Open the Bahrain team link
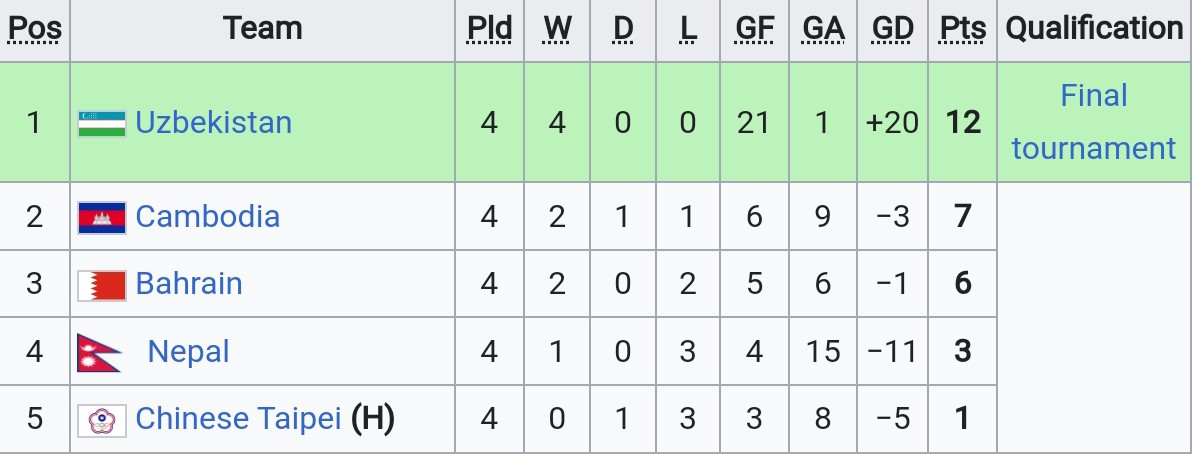The width and height of the screenshot is (1193, 454). click(189, 284)
